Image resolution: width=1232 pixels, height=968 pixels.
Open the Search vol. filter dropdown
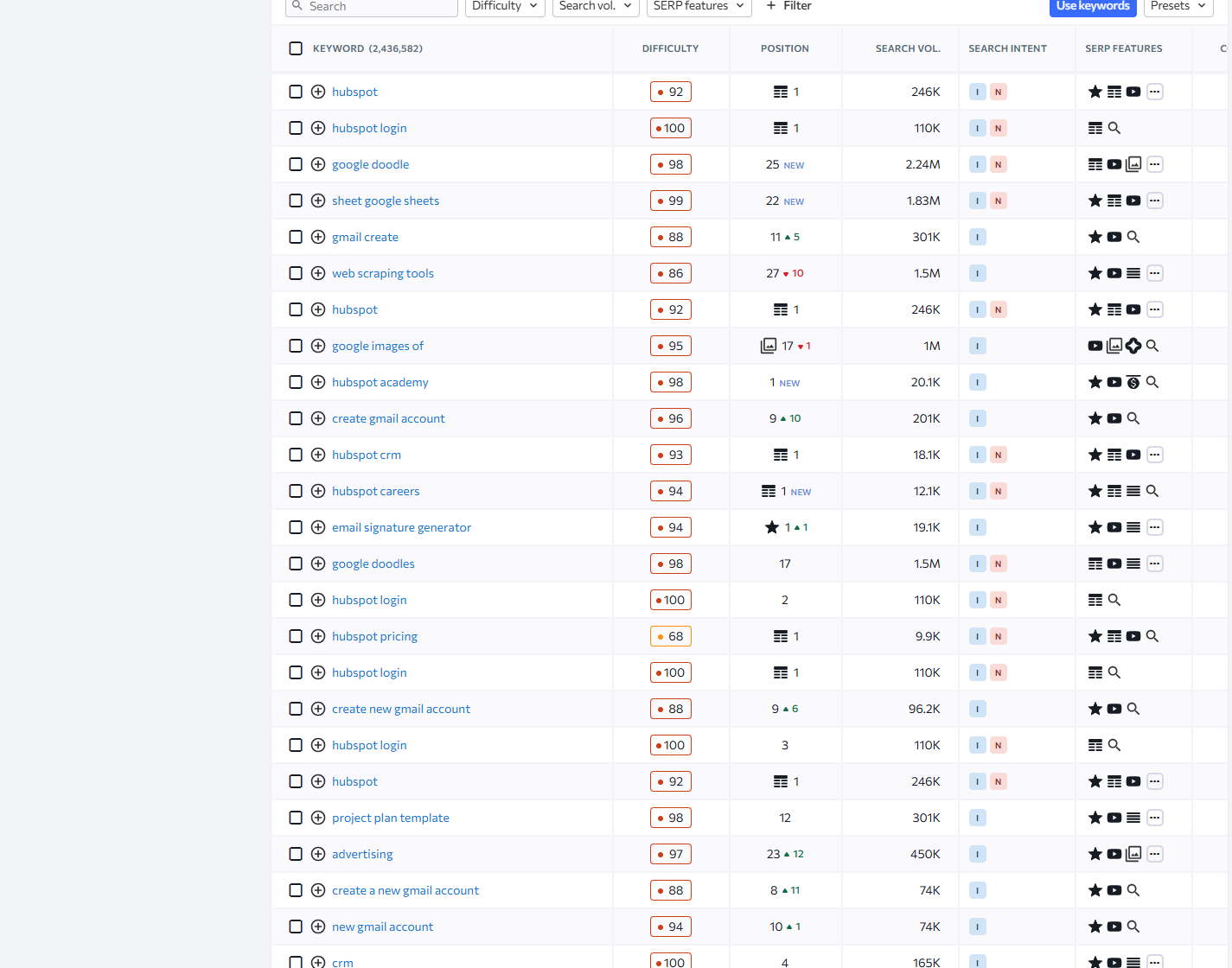(596, 6)
